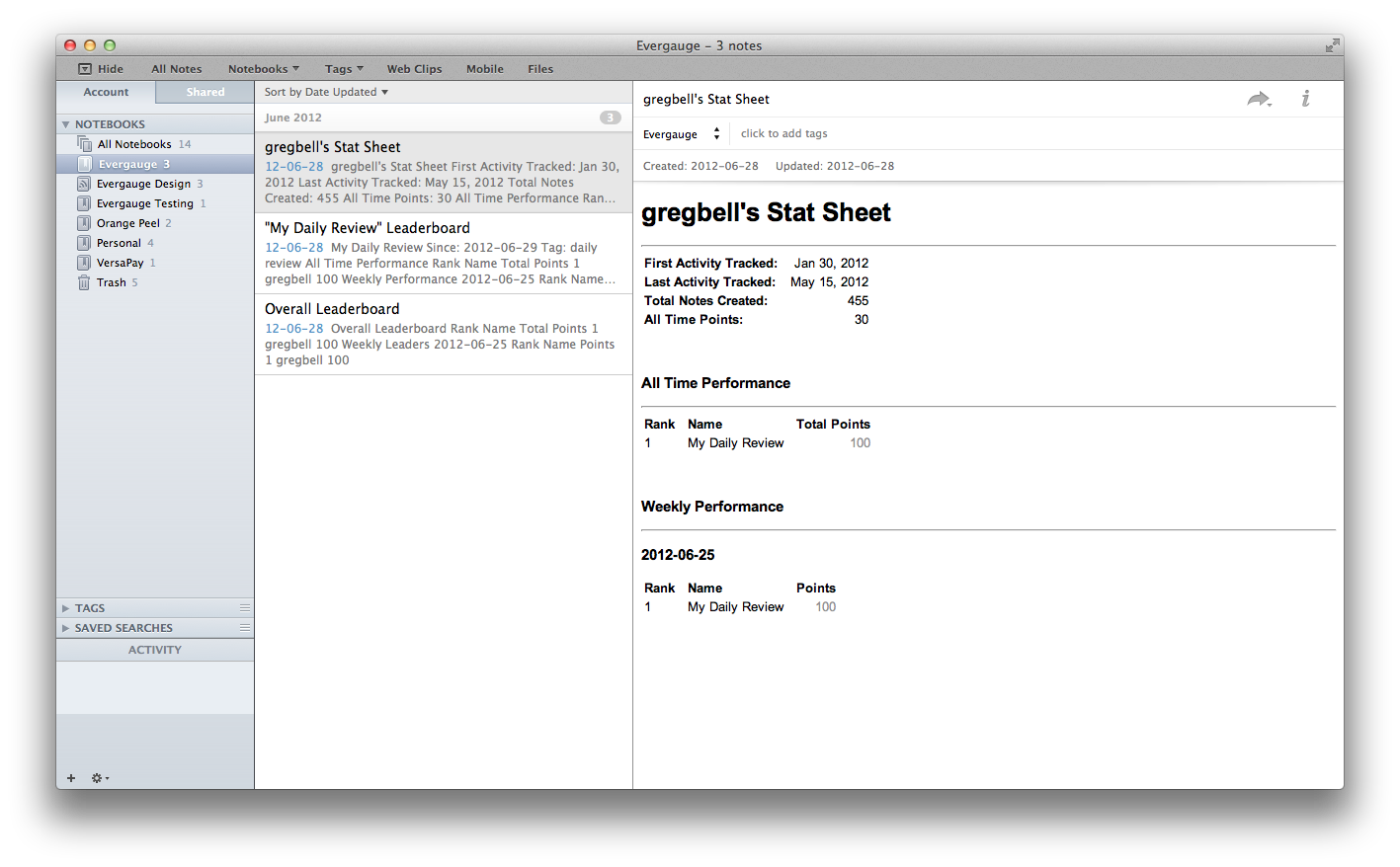Click the June 2012 group header

coord(444,118)
